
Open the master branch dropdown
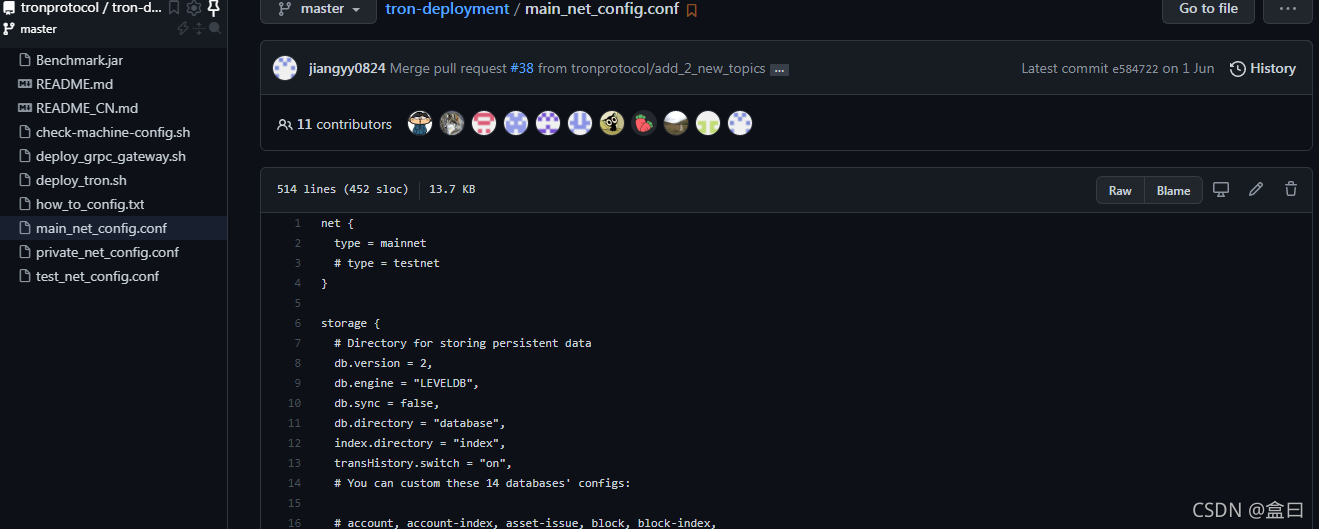(318, 9)
